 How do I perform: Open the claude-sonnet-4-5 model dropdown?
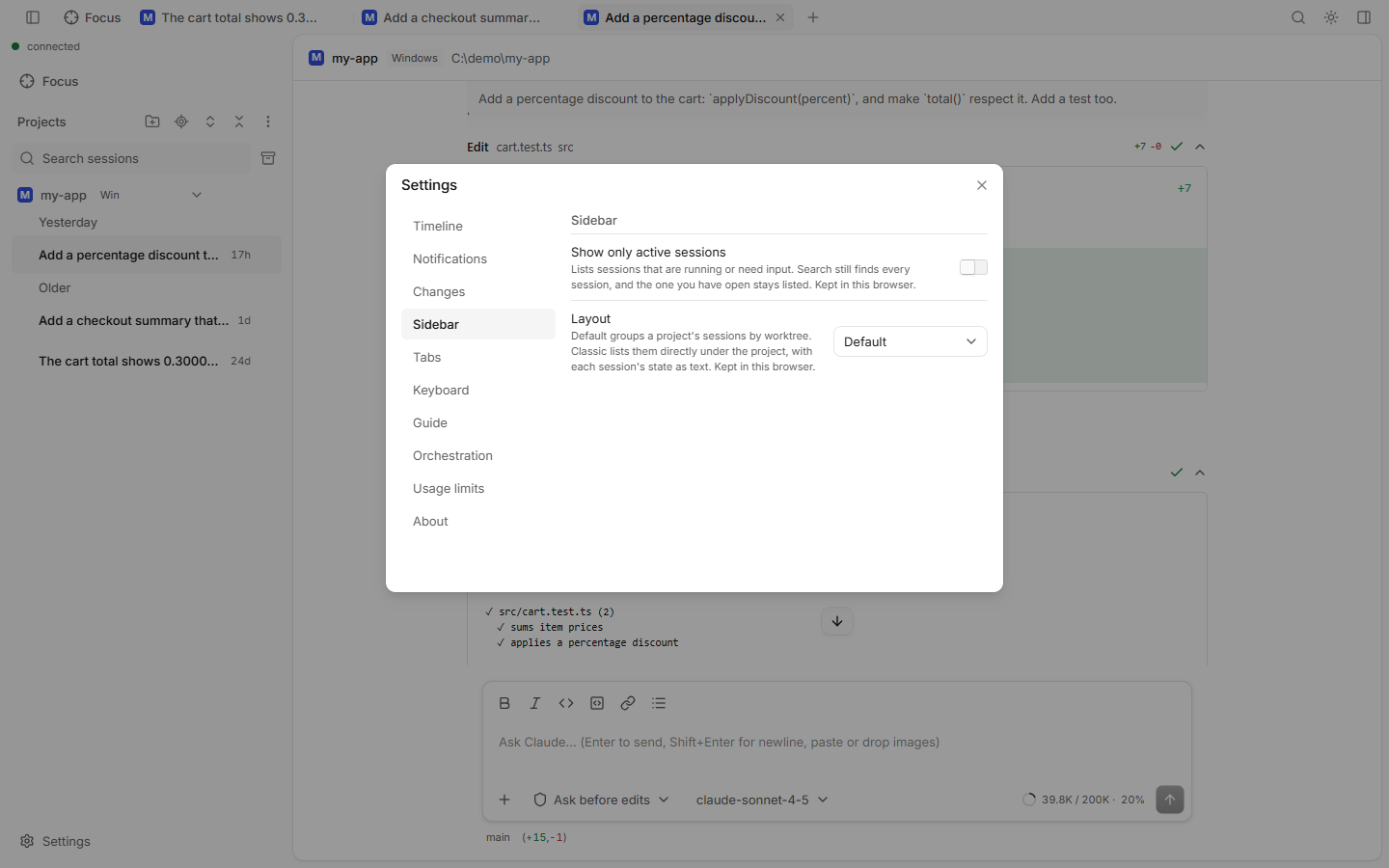(x=762, y=800)
